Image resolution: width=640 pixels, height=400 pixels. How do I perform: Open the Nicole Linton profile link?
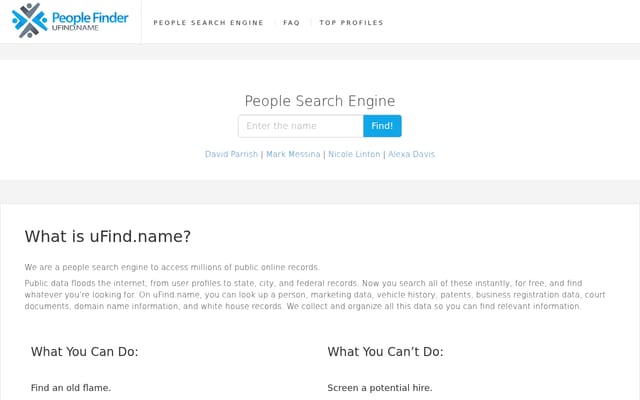coord(354,154)
